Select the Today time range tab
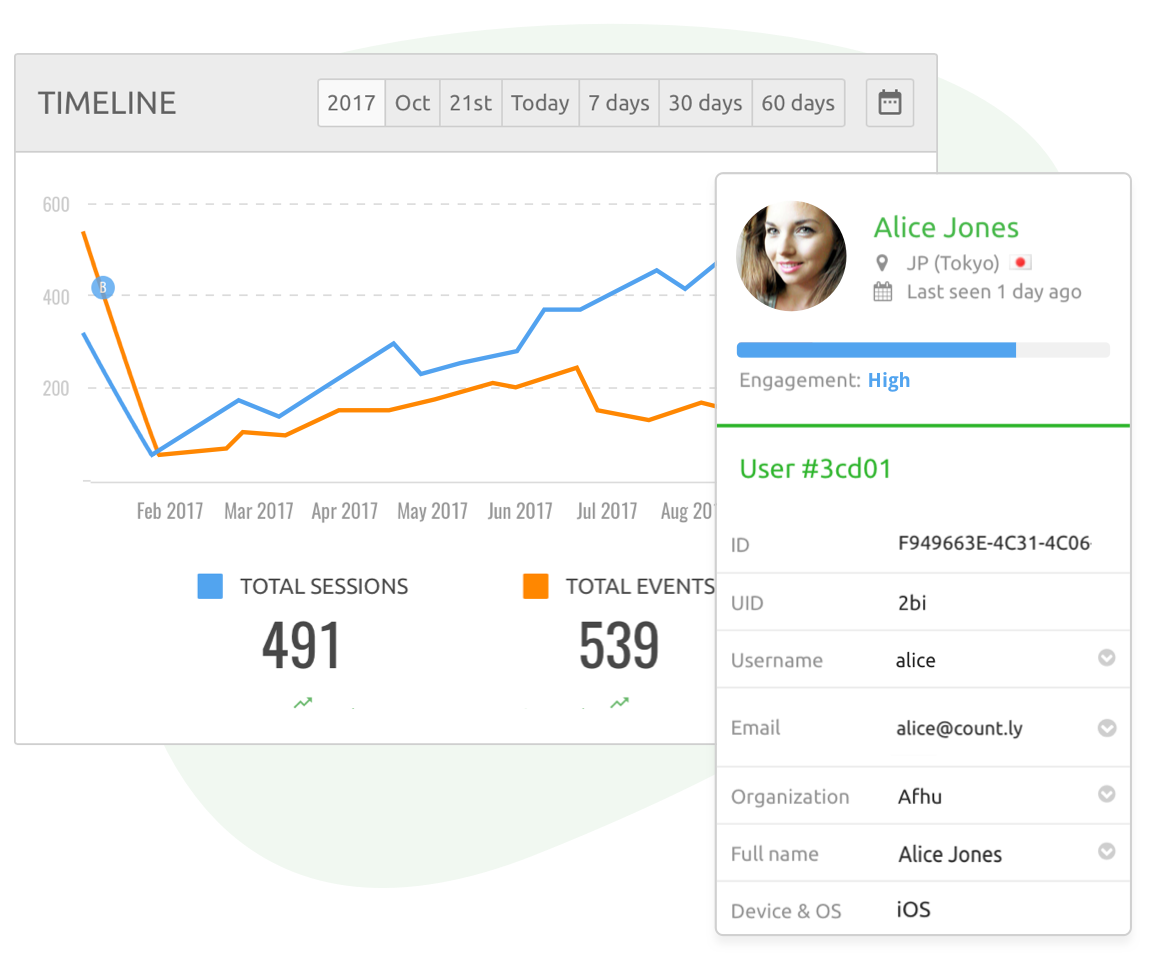The height and width of the screenshot is (980, 1160). pos(540,103)
